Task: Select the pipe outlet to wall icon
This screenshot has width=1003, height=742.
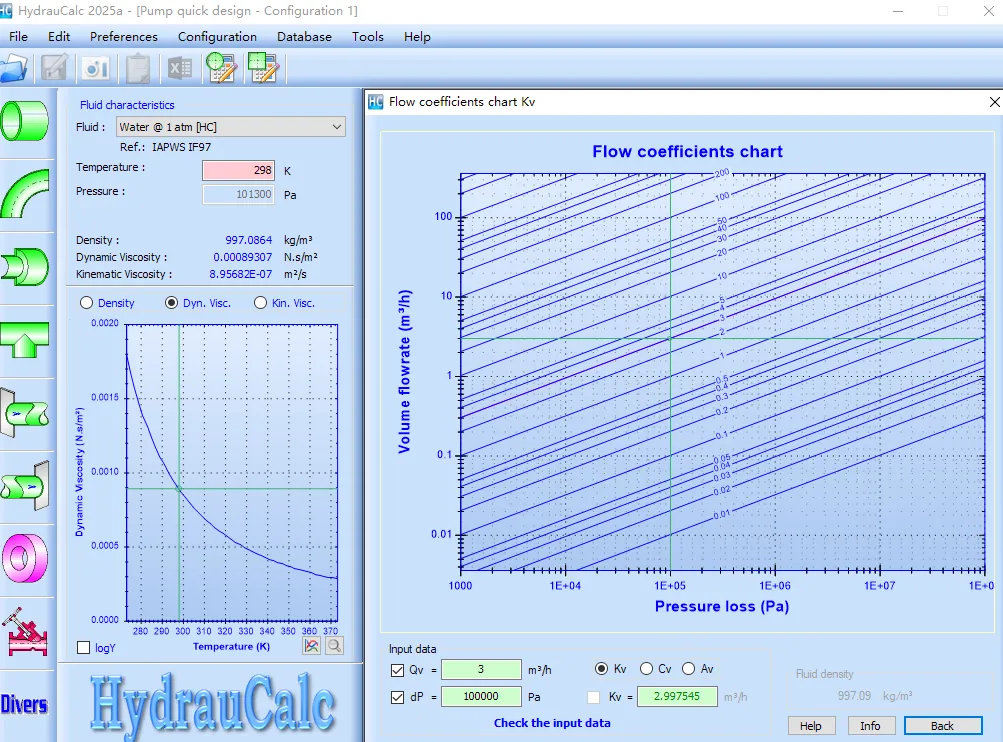Action: point(25,486)
